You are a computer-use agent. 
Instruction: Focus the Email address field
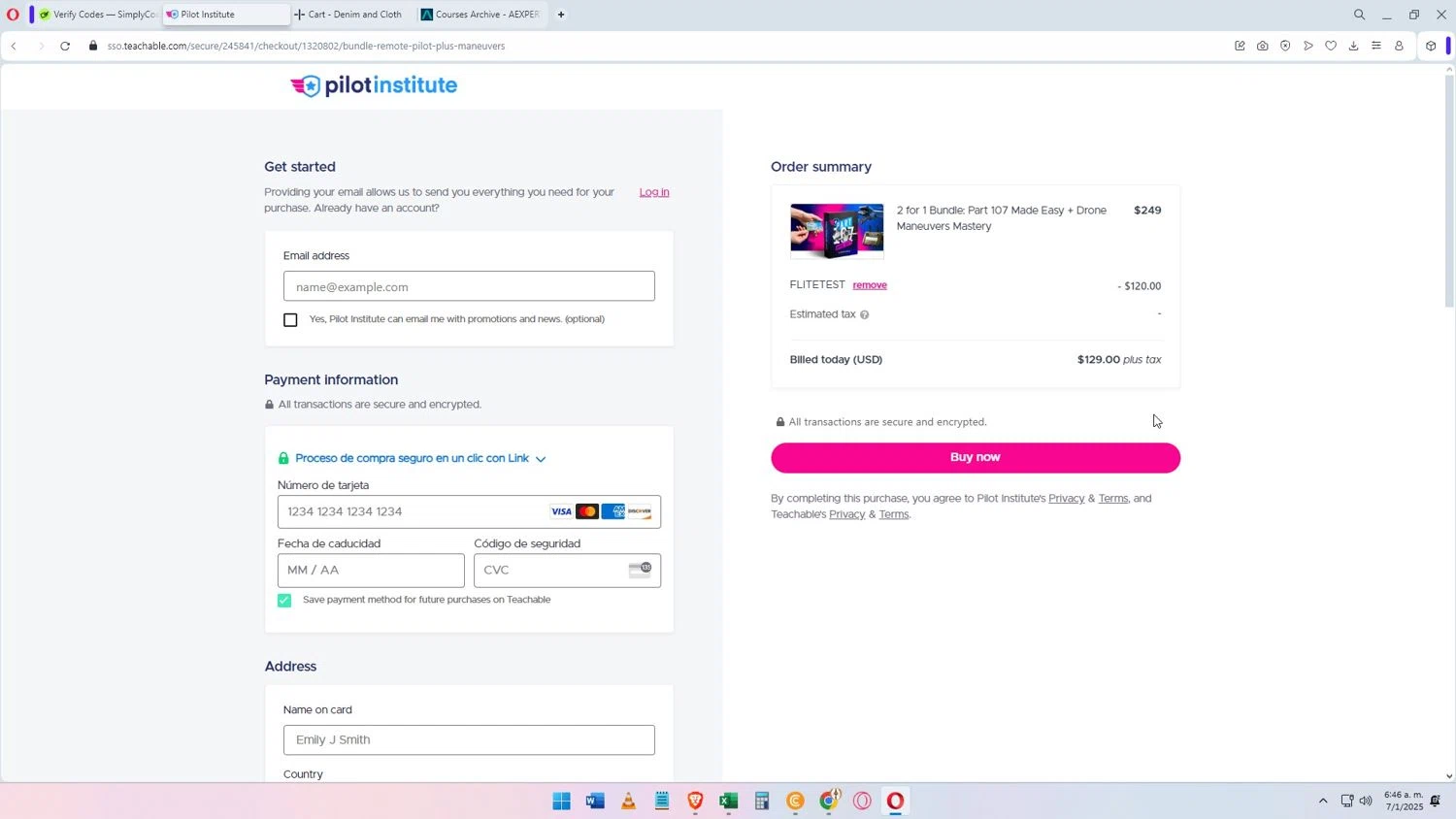tap(469, 286)
